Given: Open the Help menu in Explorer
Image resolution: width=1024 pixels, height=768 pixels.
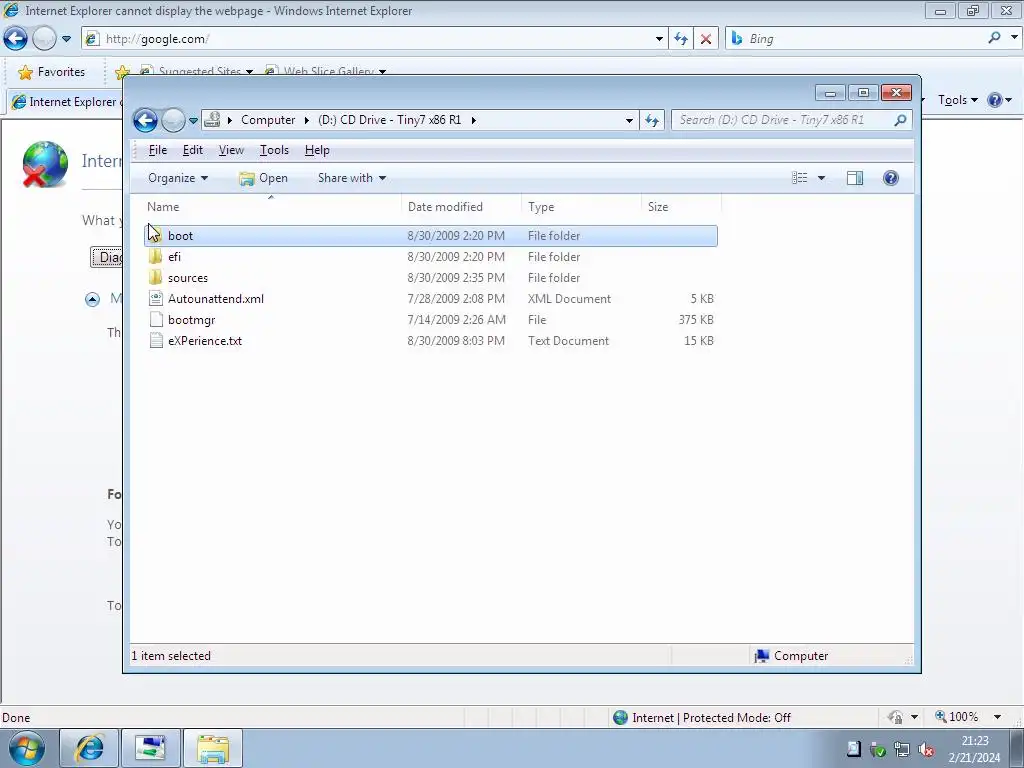Looking at the screenshot, I should tap(317, 150).
